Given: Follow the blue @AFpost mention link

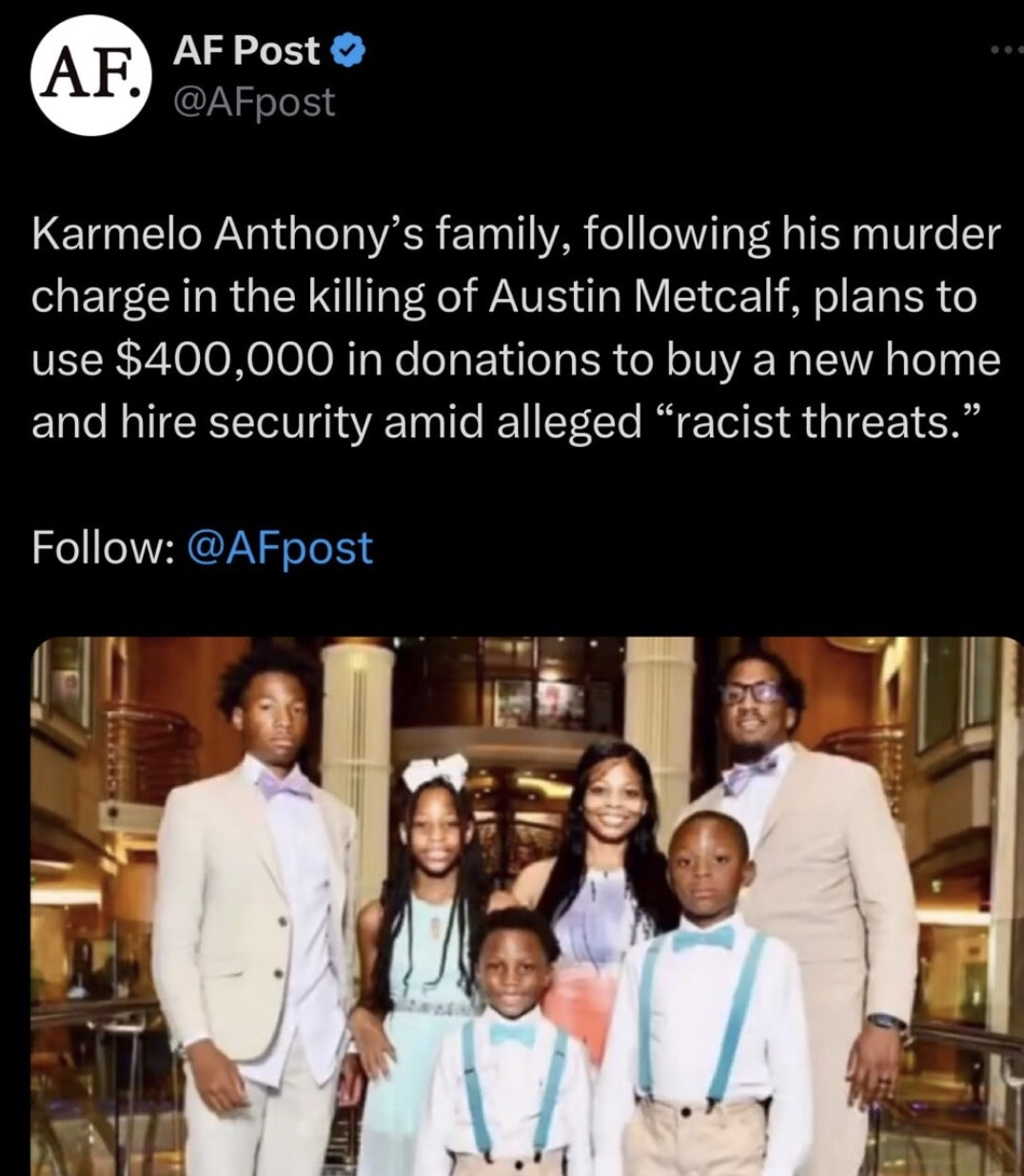Looking at the screenshot, I should [x=282, y=547].
